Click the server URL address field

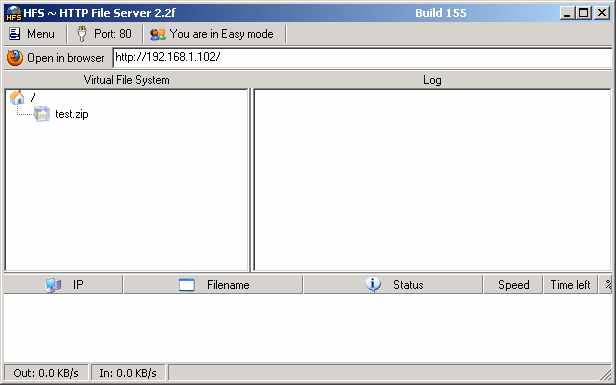(363, 58)
